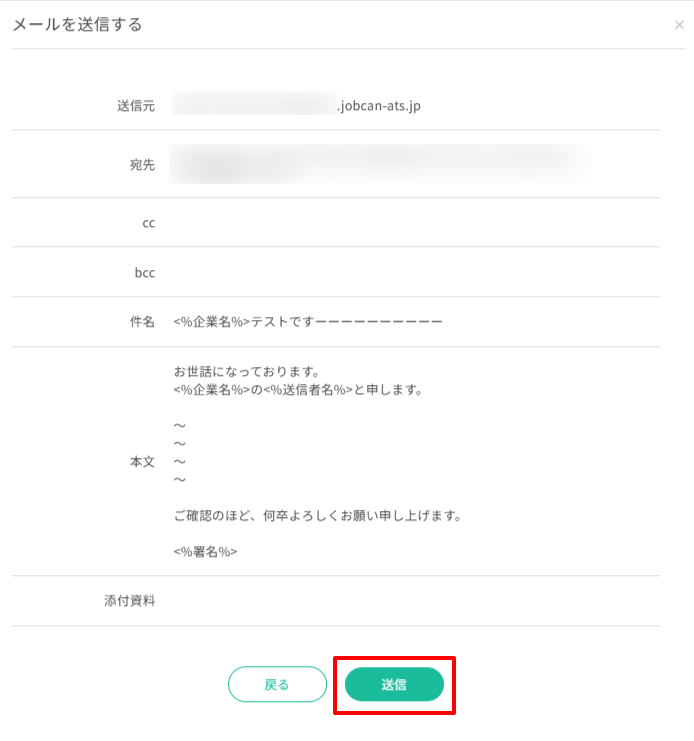Screen dimensions: 694x741
Task: Select the 件名 label
Action: pos(142,322)
